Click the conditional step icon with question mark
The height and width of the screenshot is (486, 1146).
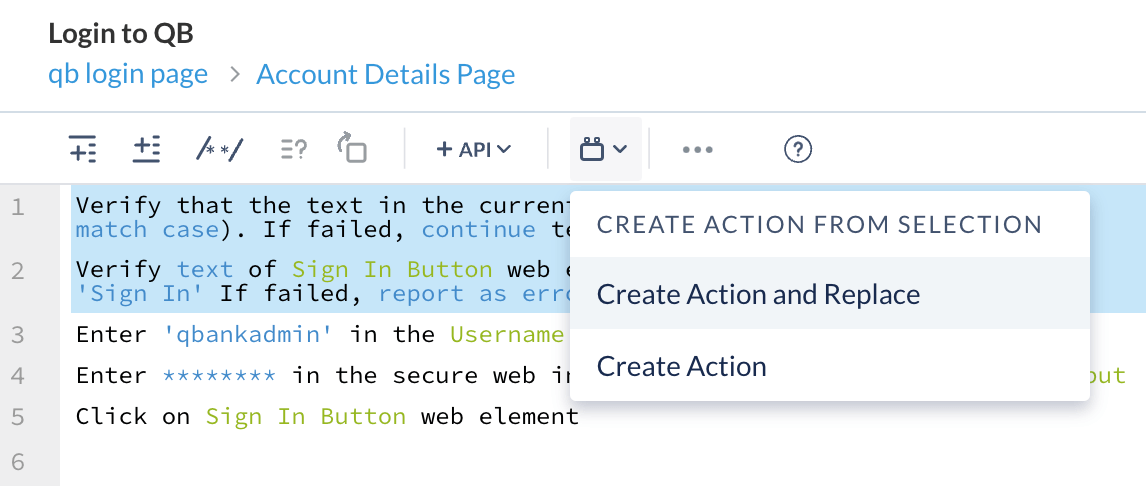293,149
